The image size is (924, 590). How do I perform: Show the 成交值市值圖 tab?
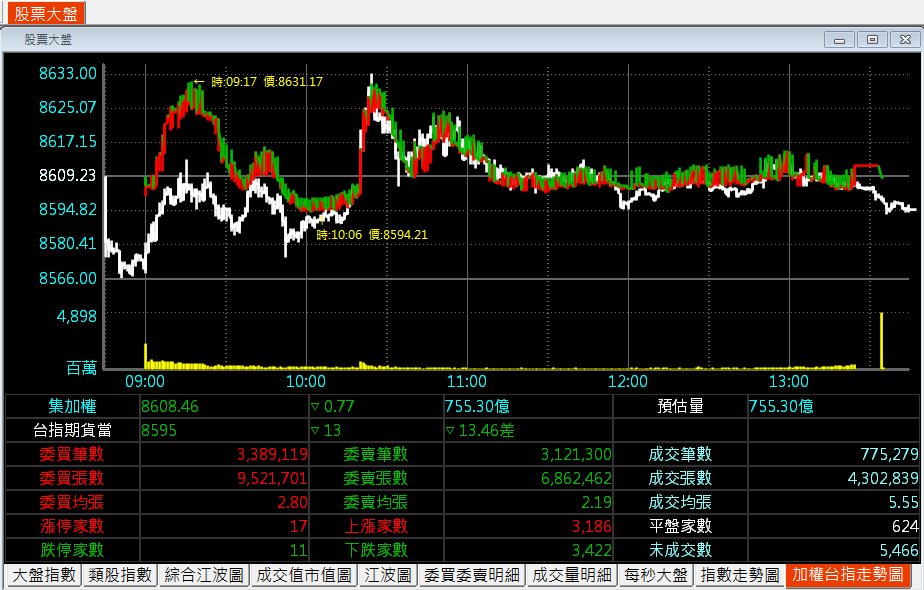pyautogui.click(x=304, y=575)
